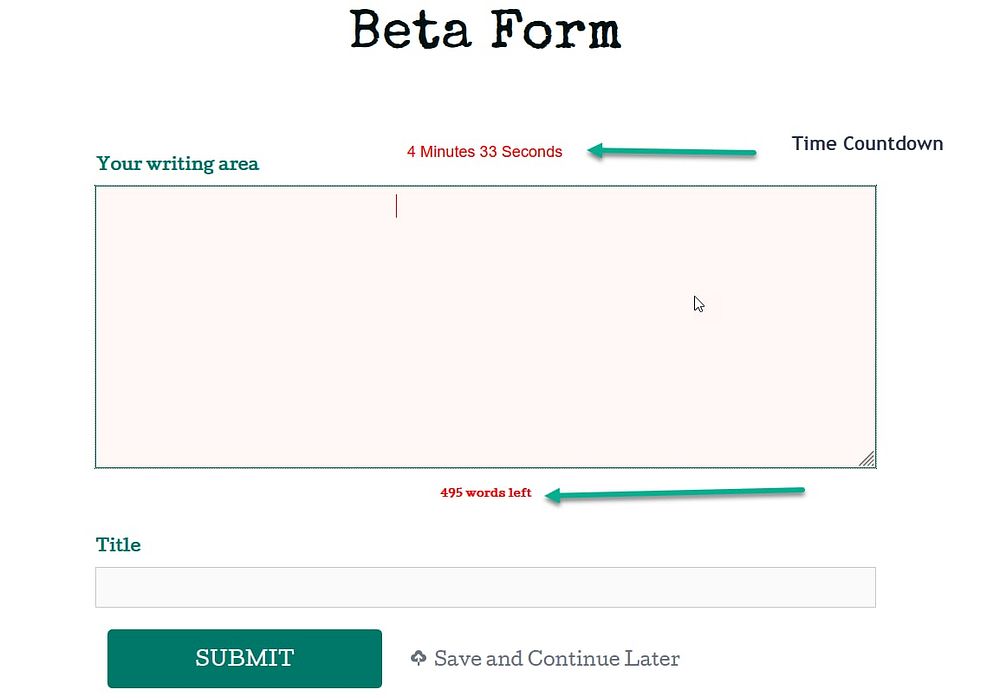Click the cloud upload icon beside Save link
This screenshot has width=1000, height=698.
(x=419, y=658)
